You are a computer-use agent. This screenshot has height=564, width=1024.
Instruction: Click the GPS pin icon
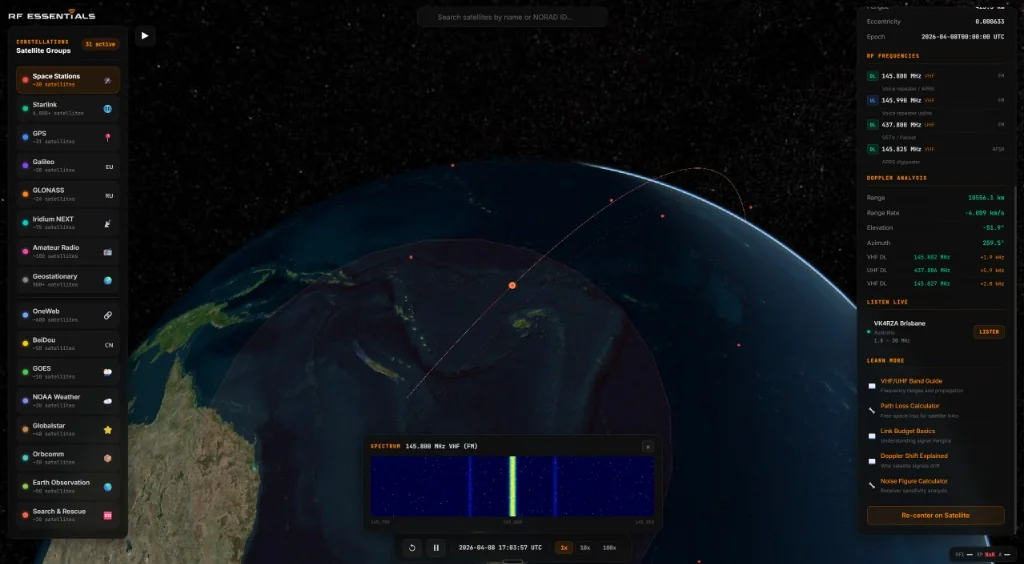pyautogui.click(x=108, y=138)
